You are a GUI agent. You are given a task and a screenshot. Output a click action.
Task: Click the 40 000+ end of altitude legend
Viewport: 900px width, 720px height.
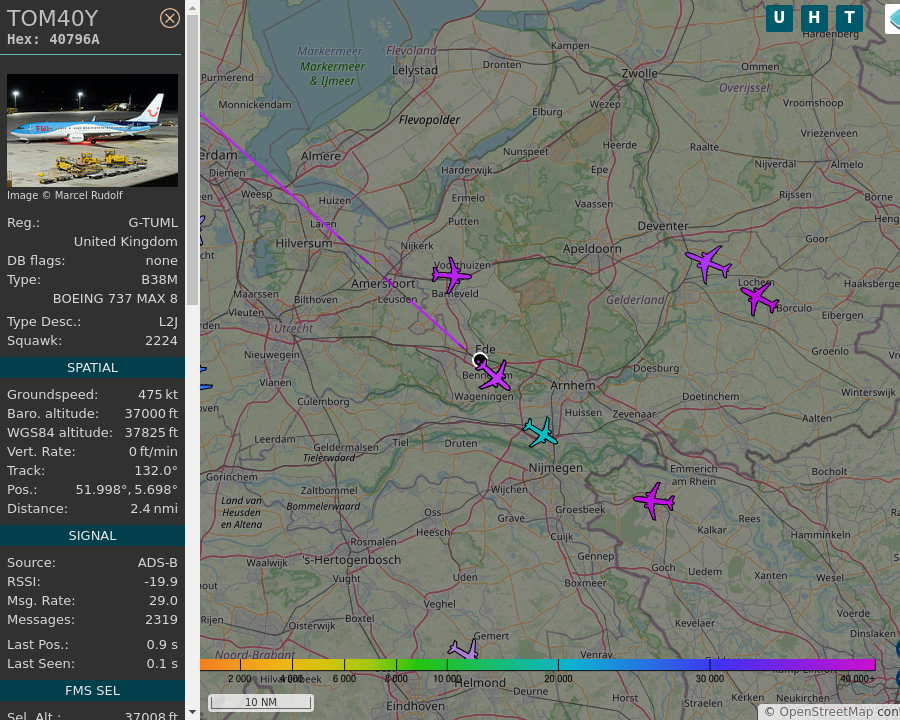(x=858, y=678)
